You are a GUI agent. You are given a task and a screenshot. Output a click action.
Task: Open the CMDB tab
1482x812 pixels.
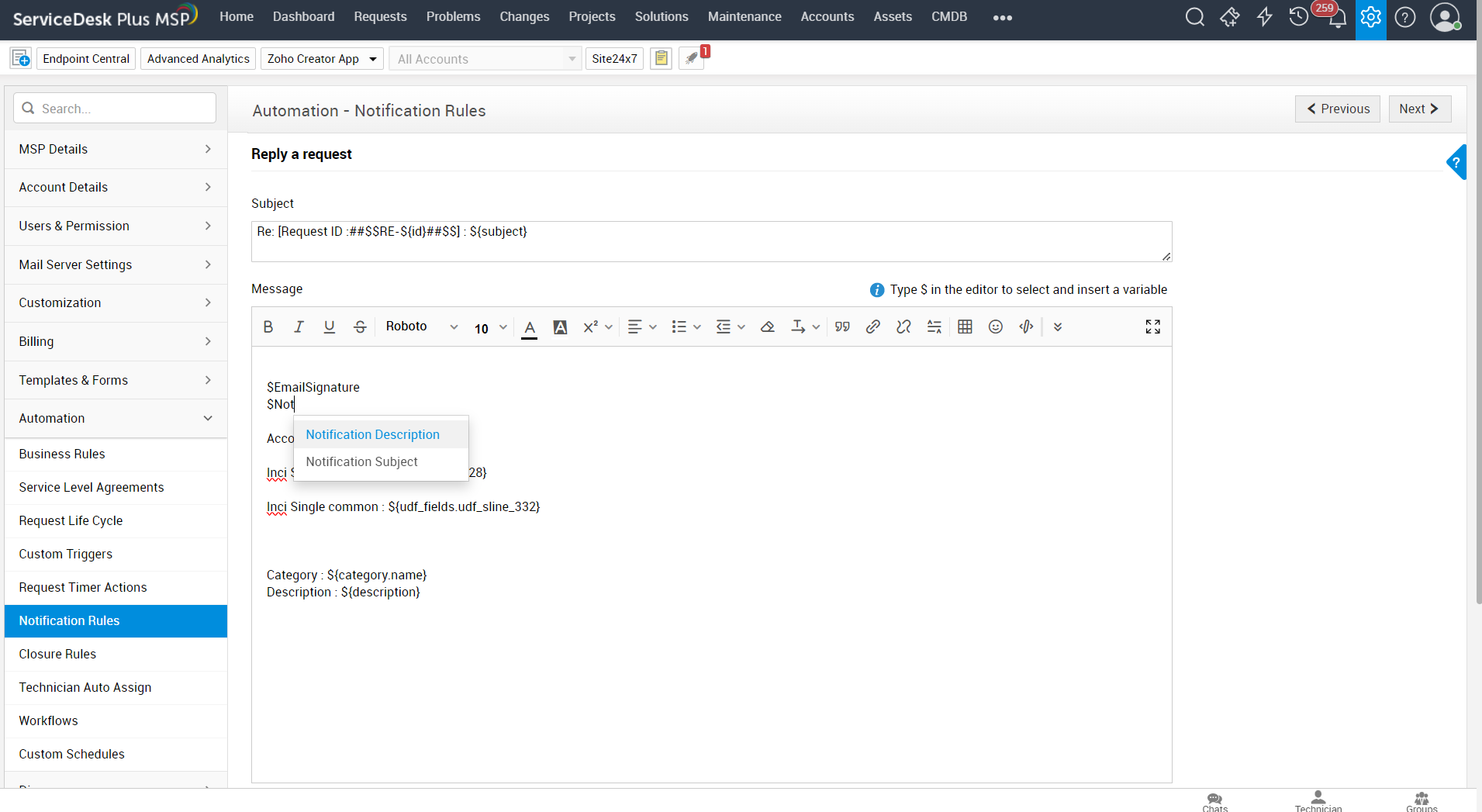point(949,16)
